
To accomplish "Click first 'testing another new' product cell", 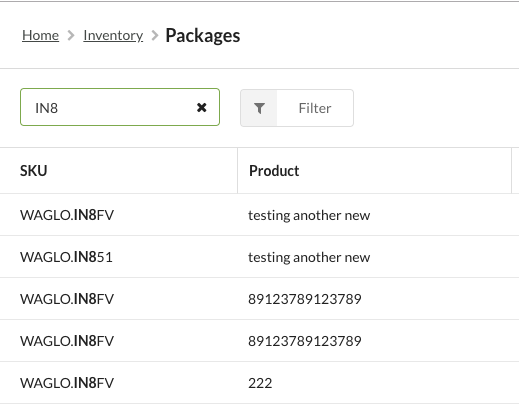I will click(x=309, y=215).
